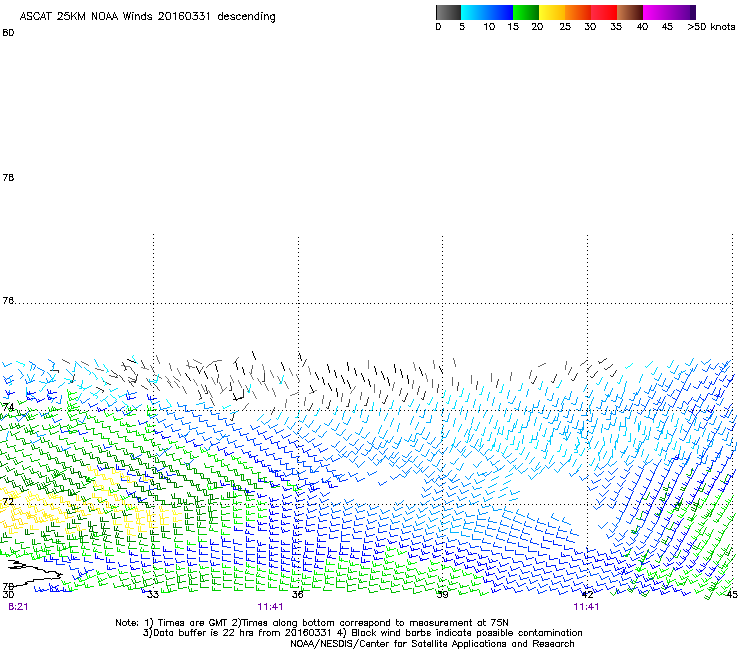The image size is (740, 650).
Task: Pick the brown 35-40 knots legend segment
Action: [630, 12]
